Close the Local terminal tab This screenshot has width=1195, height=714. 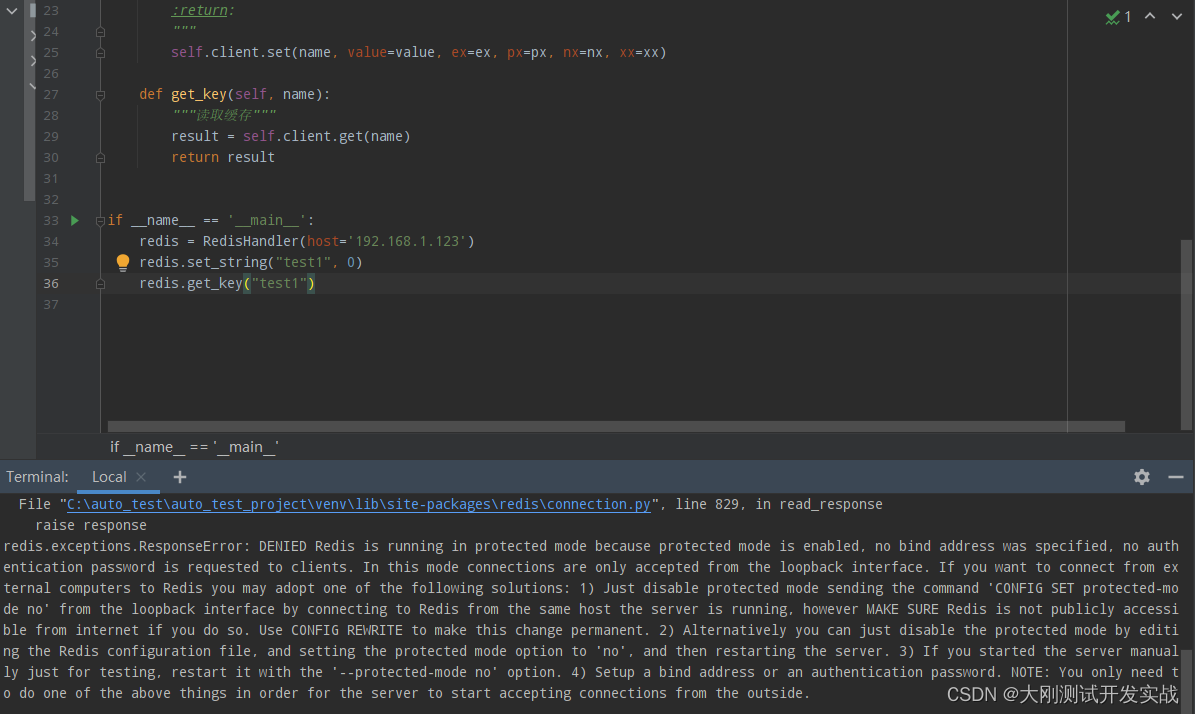pos(141,477)
